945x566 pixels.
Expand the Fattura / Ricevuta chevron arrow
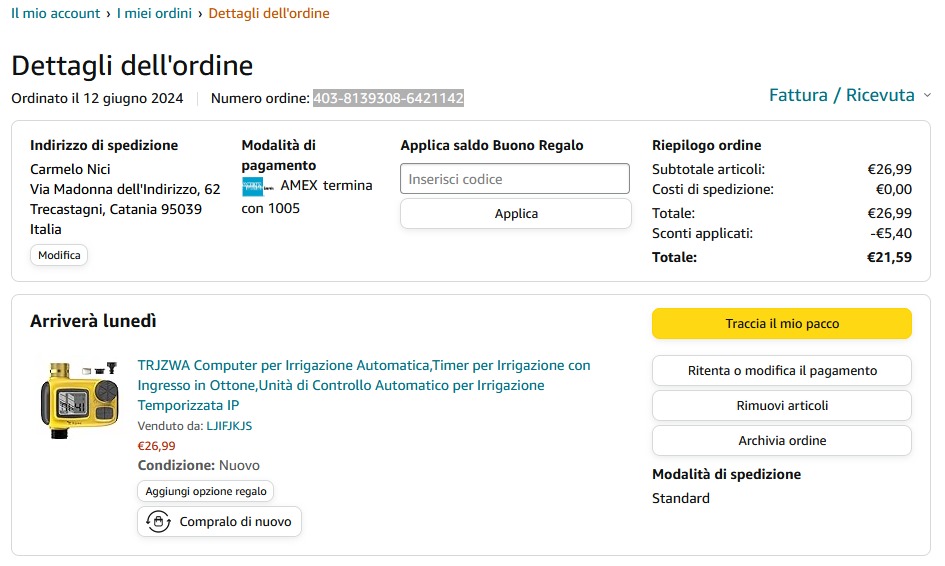[x=927, y=96]
